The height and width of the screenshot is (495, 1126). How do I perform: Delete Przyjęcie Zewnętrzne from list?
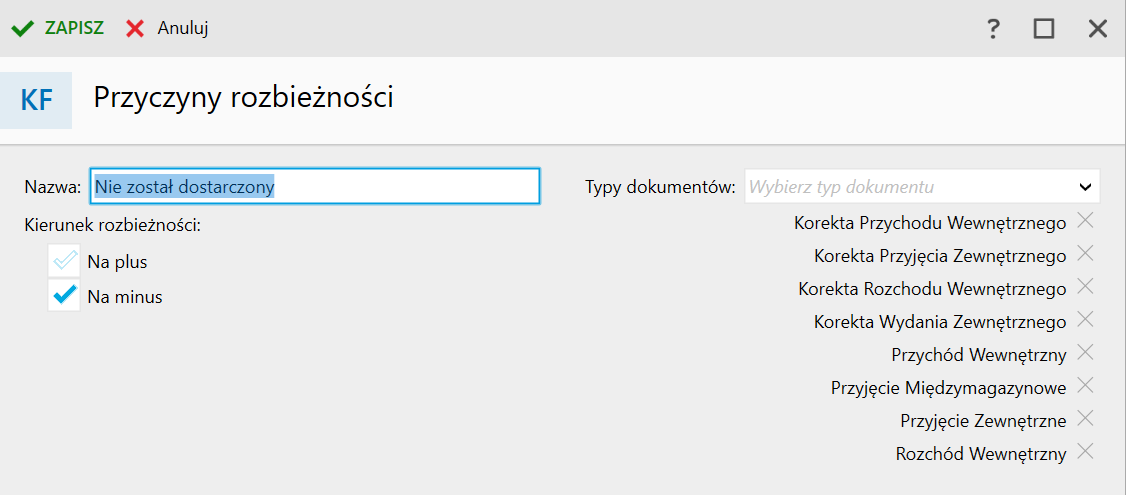point(1085,419)
